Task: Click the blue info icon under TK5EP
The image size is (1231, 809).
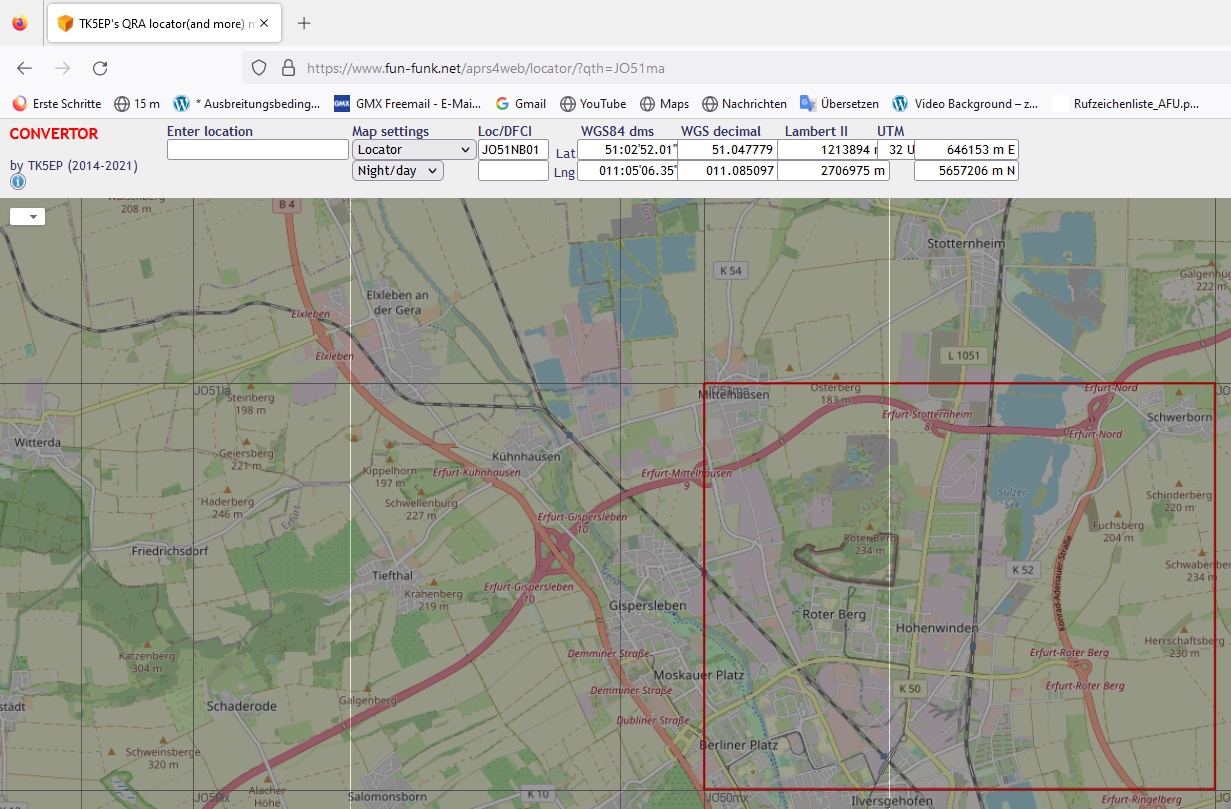Action: point(18,183)
